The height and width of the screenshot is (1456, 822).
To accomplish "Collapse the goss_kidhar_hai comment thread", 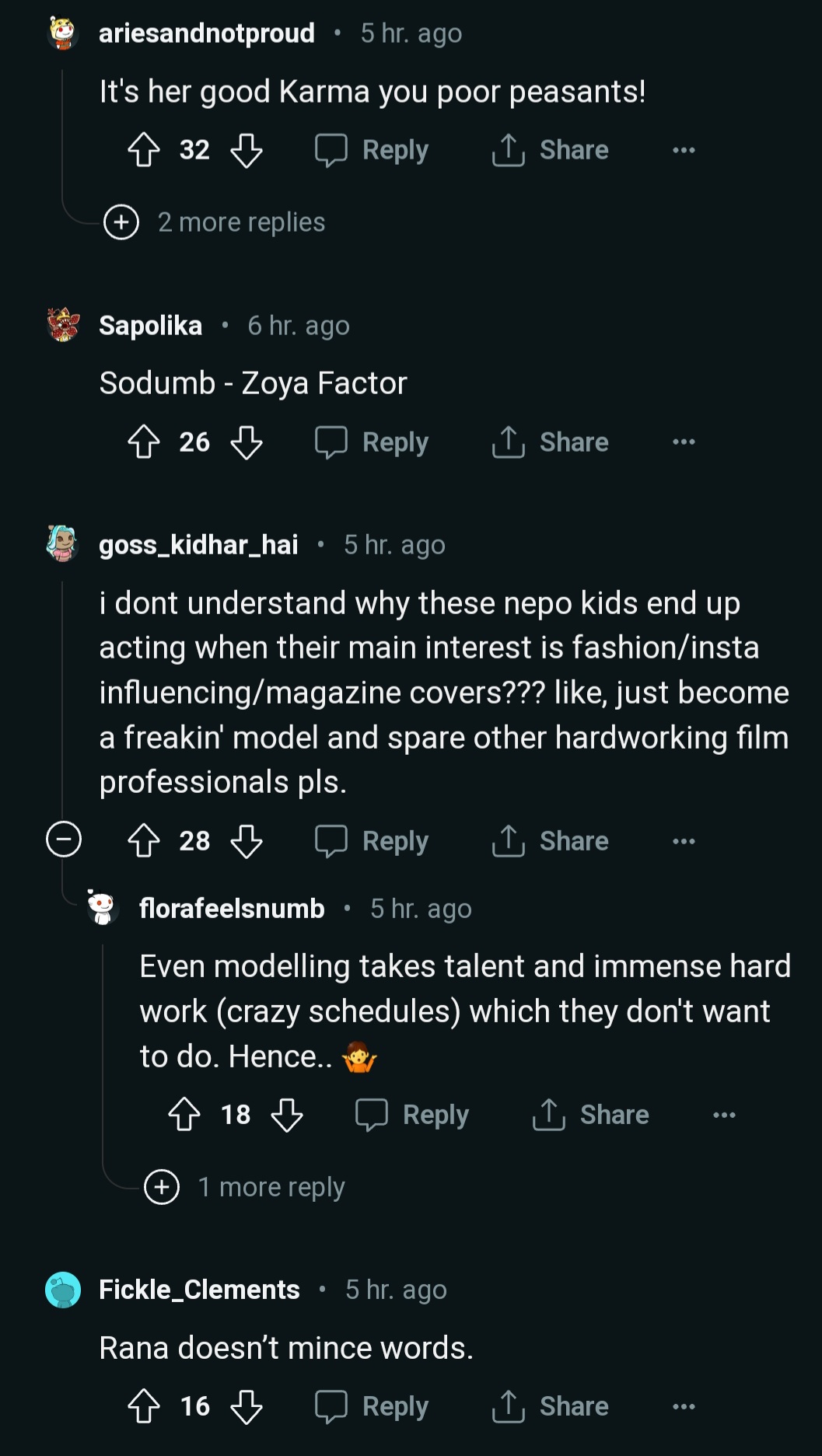I will coord(64,840).
